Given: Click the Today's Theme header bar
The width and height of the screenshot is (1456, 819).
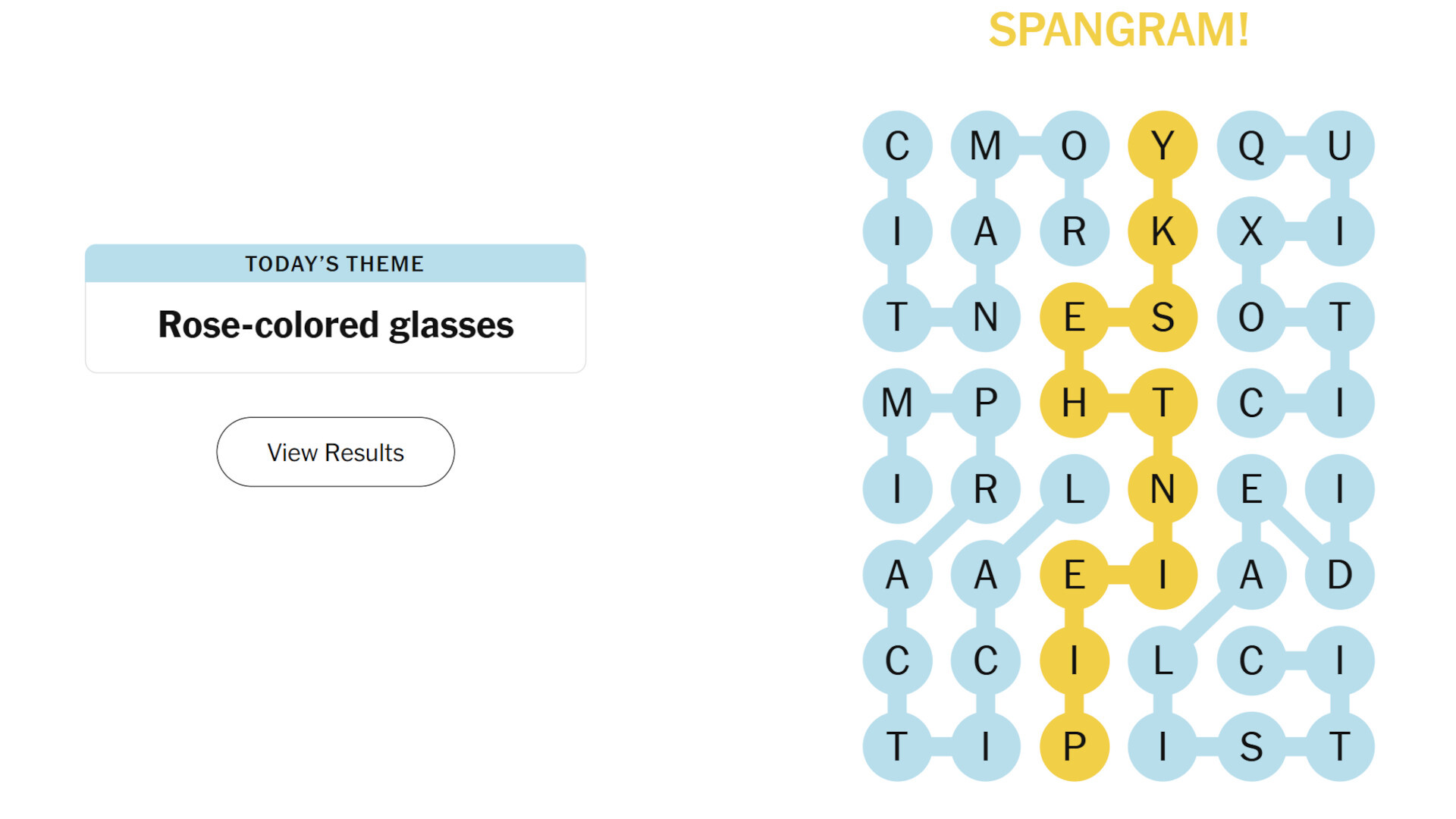Looking at the screenshot, I should 335,263.
